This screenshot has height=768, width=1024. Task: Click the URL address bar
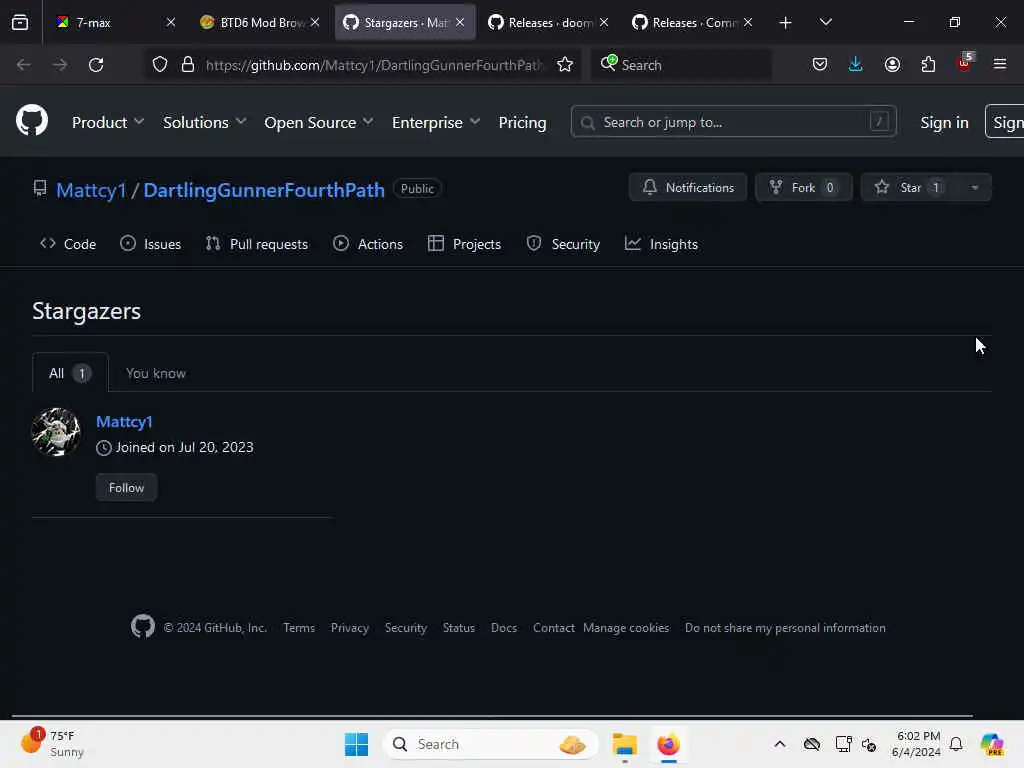coord(373,65)
